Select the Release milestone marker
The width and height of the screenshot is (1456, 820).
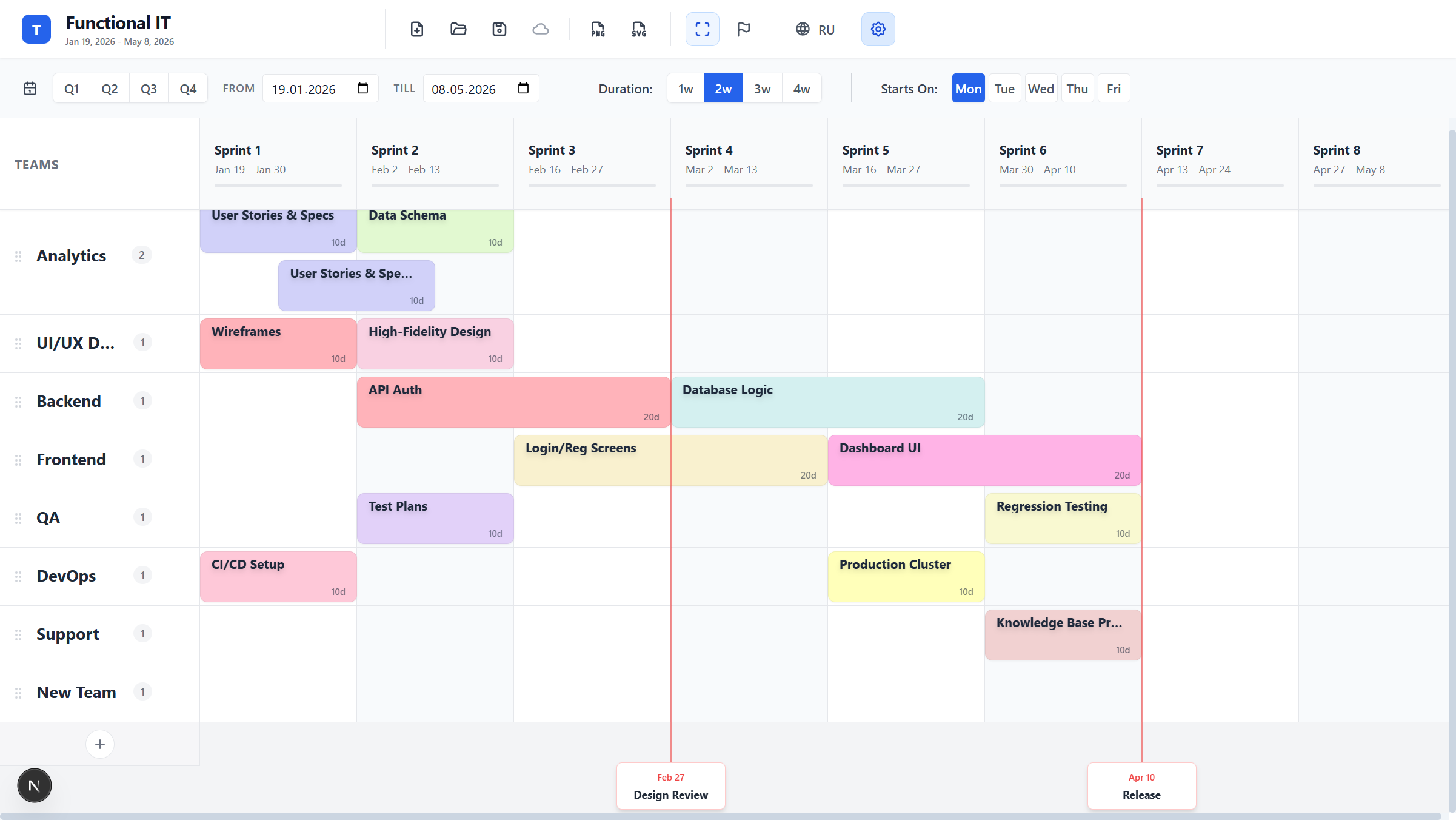[1142, 786]
